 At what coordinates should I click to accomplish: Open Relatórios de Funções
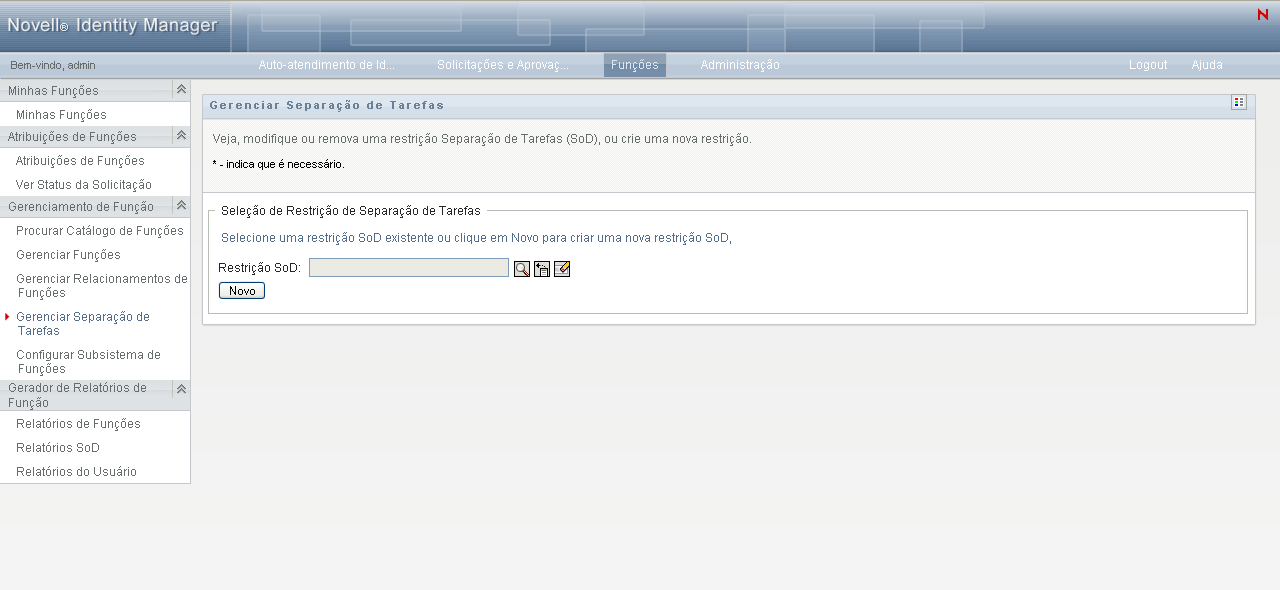pos(78,424)
